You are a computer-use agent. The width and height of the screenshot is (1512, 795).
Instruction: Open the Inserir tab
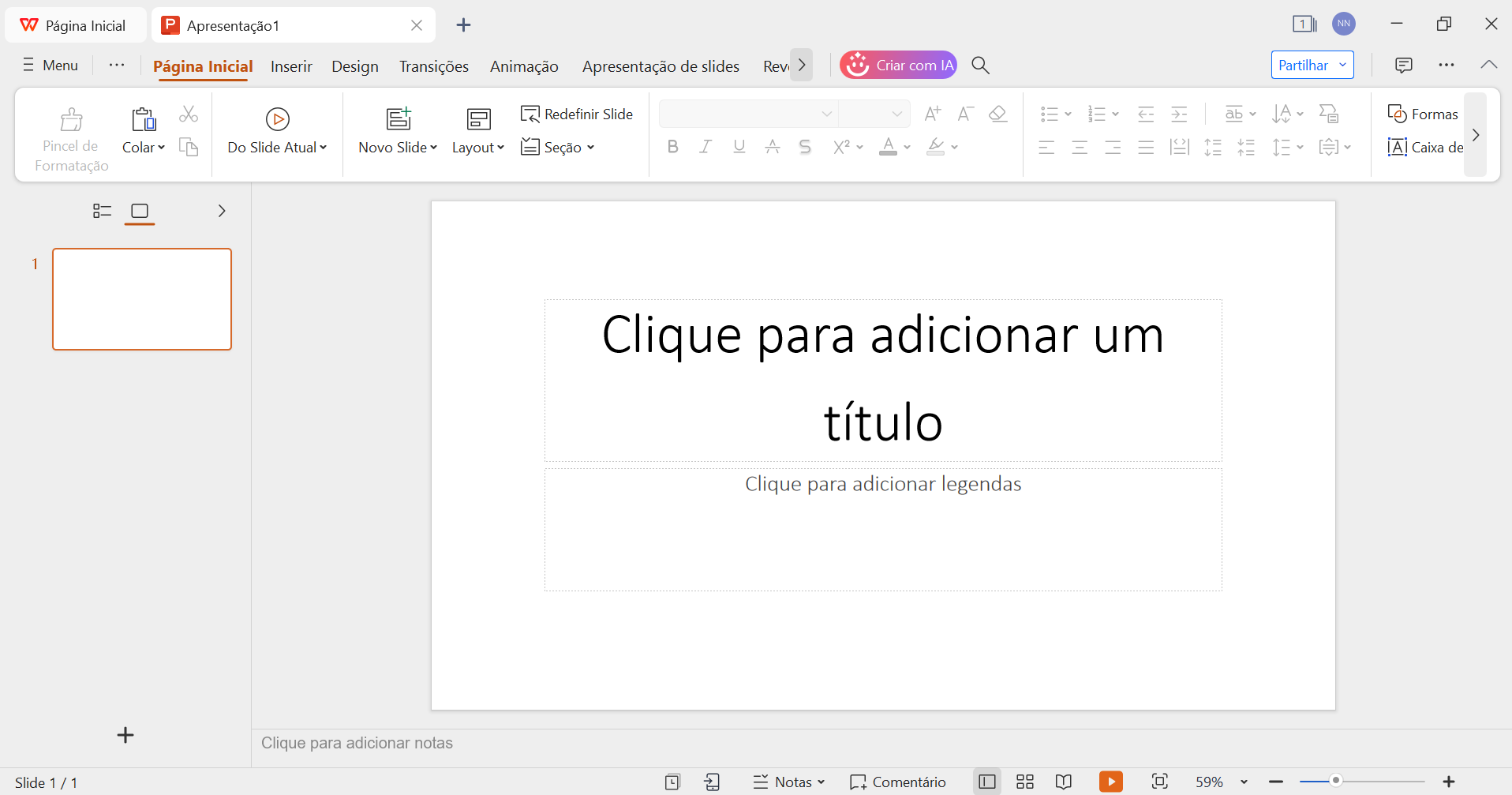click(291, 66)
